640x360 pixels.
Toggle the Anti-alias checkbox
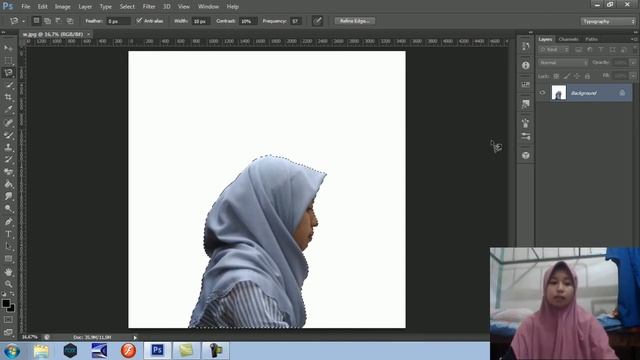pyautogui.click(x=139, y=20)
